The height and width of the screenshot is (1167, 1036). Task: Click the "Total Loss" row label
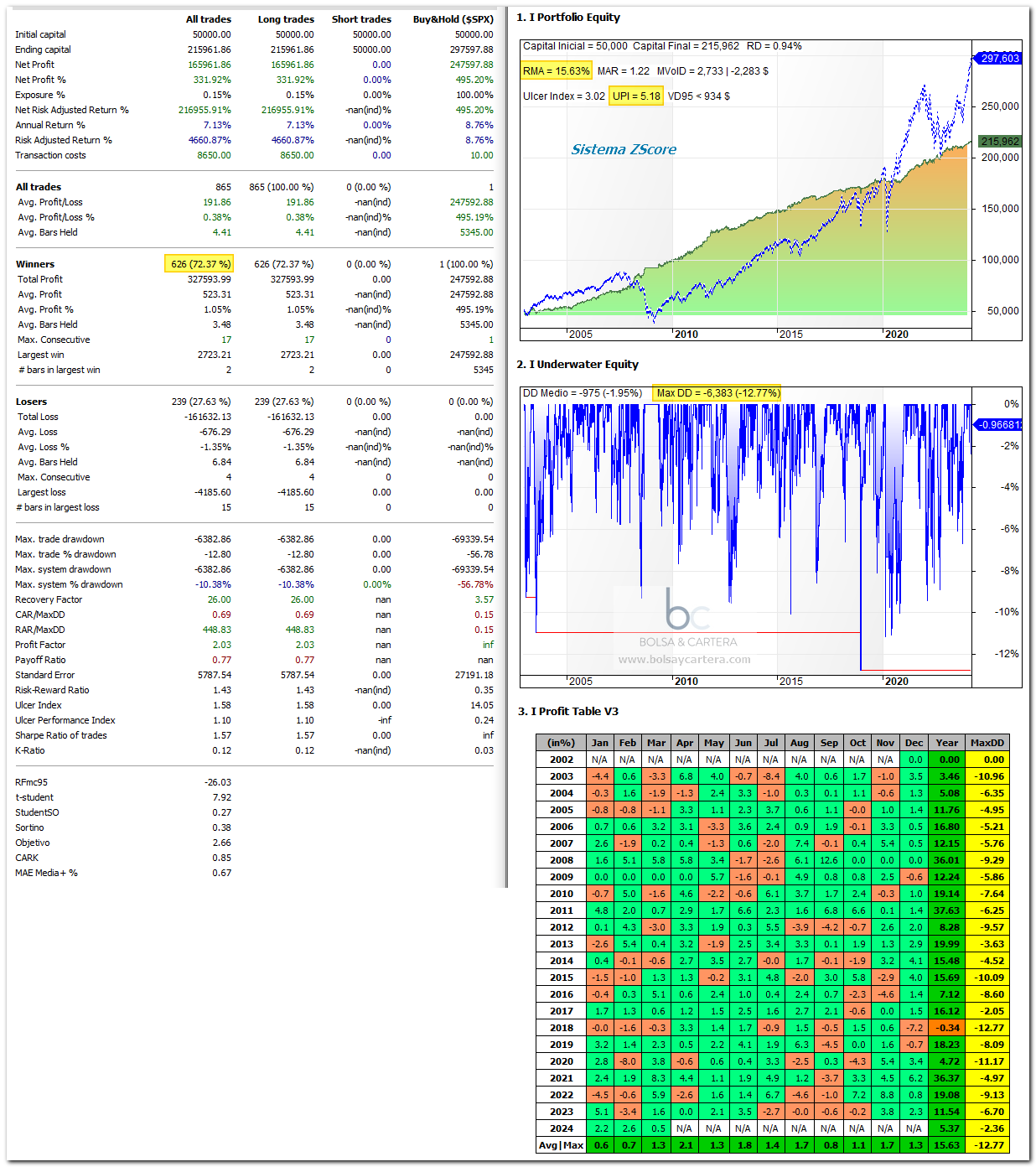pos(38,417)
